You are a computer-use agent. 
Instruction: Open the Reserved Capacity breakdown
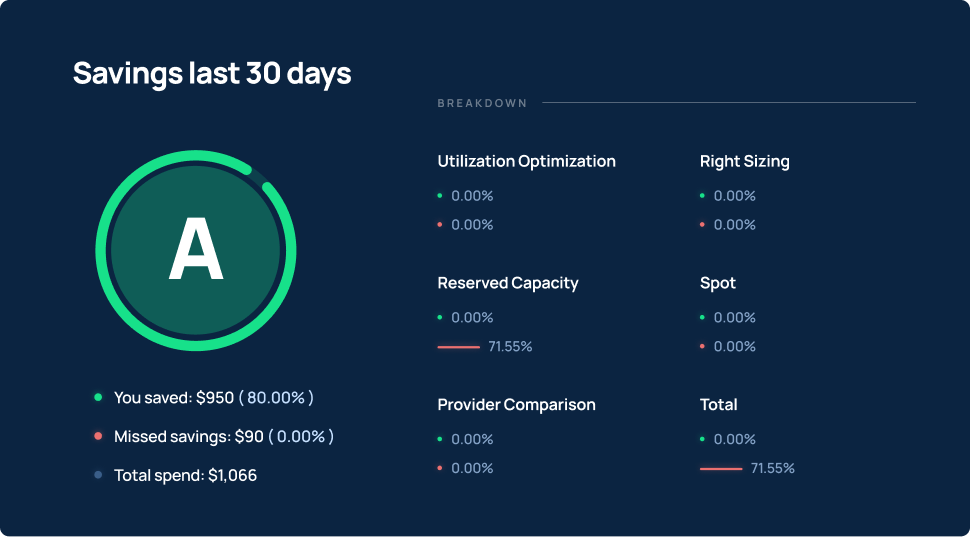pyautogui.click(x=508, y=283)
